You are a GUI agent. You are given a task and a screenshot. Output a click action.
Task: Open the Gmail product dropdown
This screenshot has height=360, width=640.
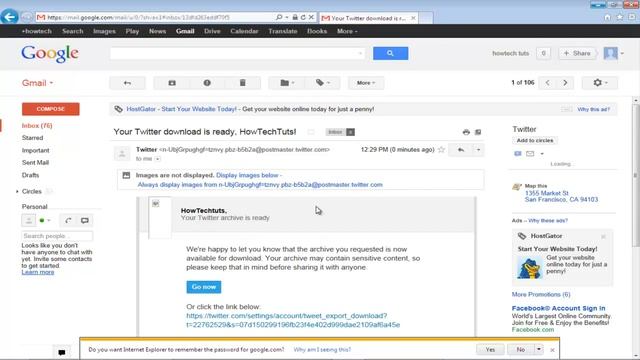click(38, 83)
